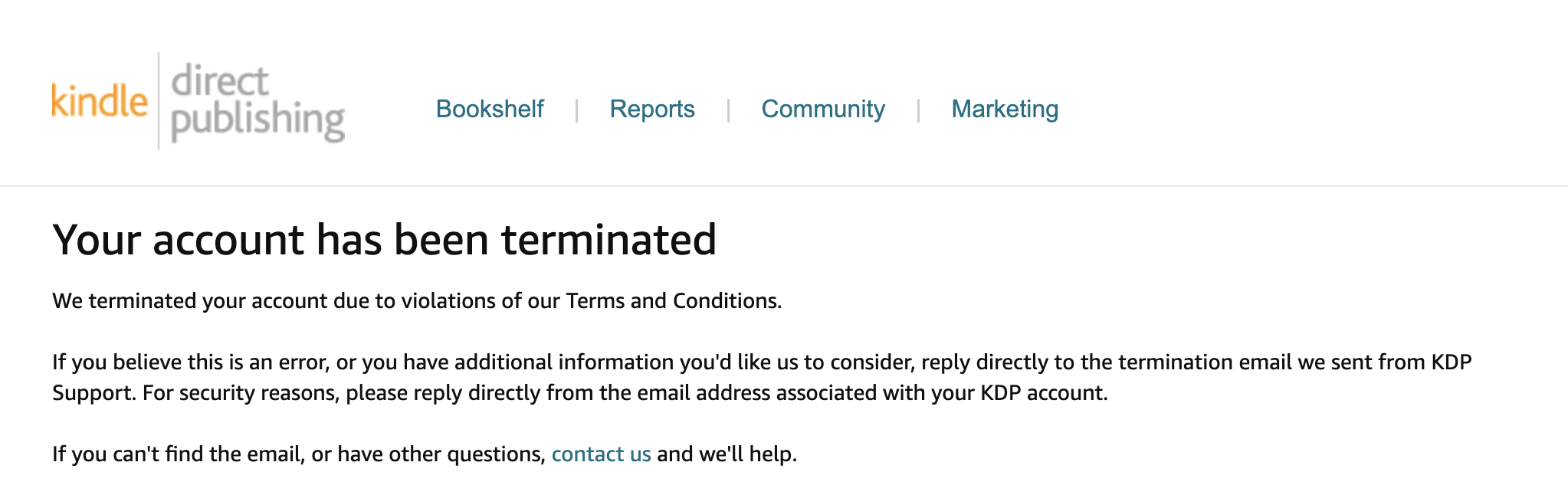Click the "Your account has been terminated" heading

[384, 240]
